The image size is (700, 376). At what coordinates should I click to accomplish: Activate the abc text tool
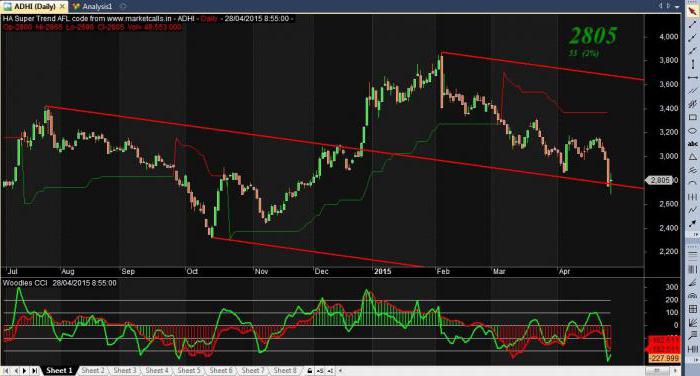tap(692, 144)
